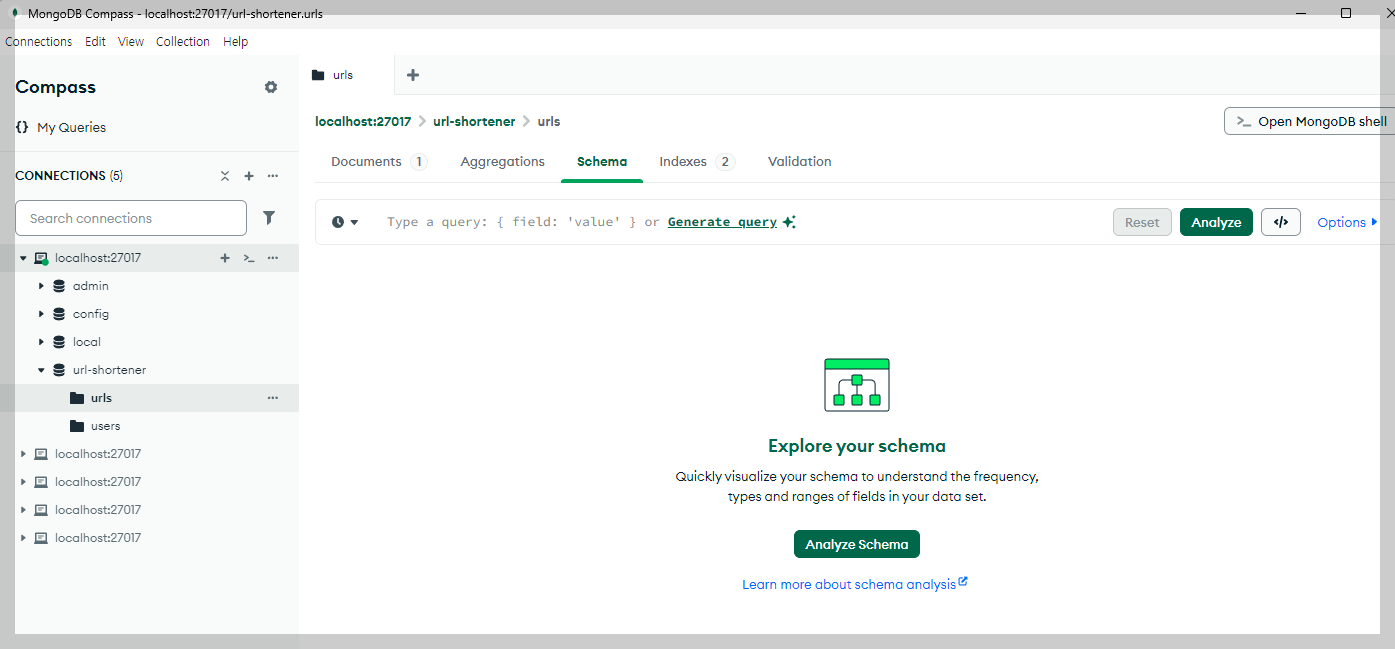
Task: Expand the local database
Action: (x=41, y=342)
